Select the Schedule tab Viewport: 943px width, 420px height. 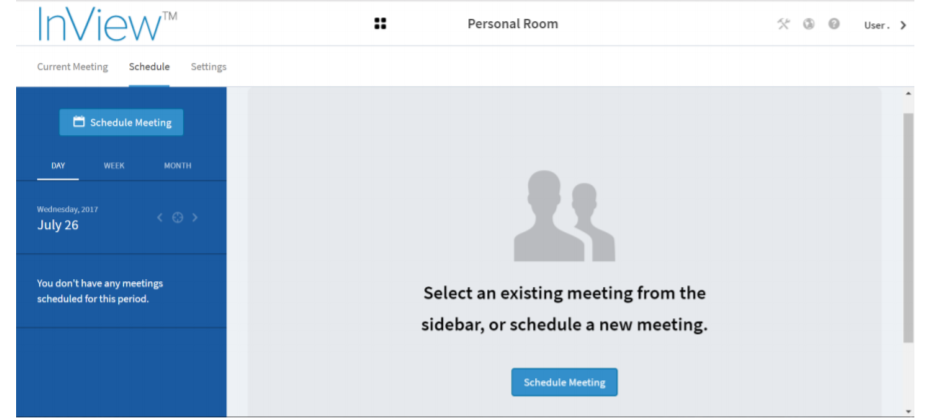pos(149,67)
